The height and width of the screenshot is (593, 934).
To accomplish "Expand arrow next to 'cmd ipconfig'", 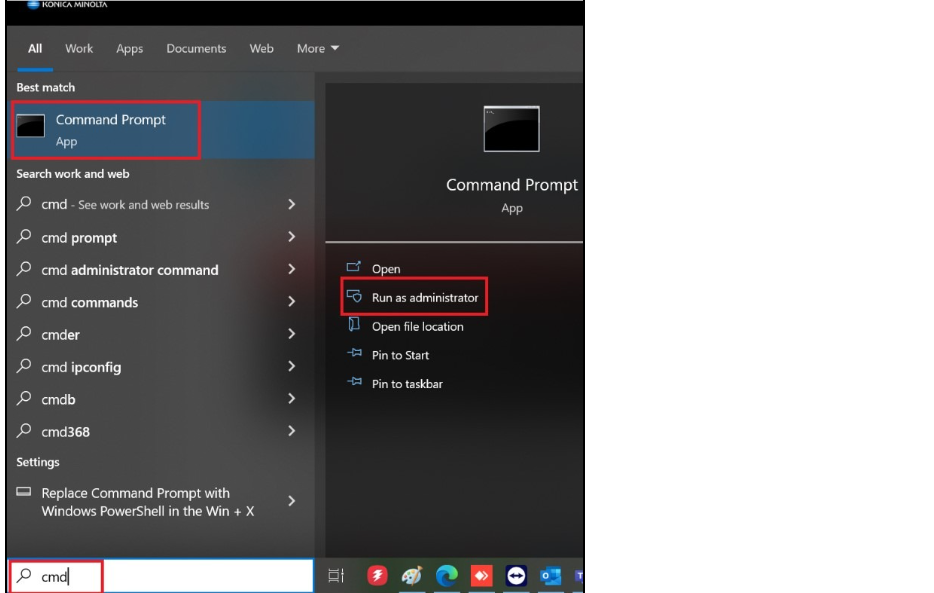I will point(291,366).
